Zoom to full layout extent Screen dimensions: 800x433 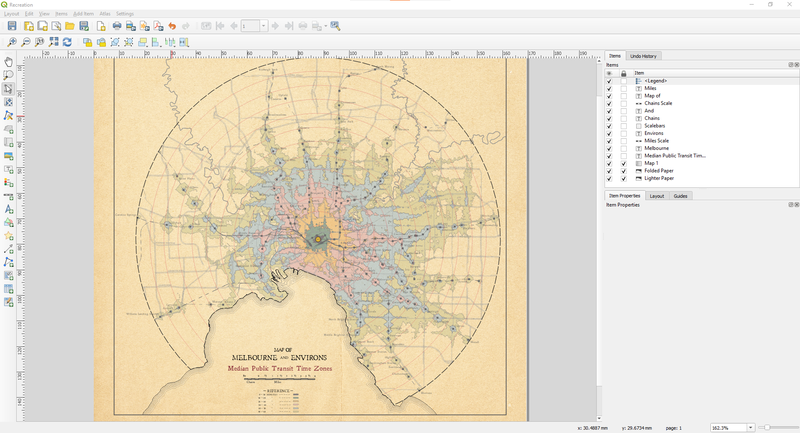point(53,42)
